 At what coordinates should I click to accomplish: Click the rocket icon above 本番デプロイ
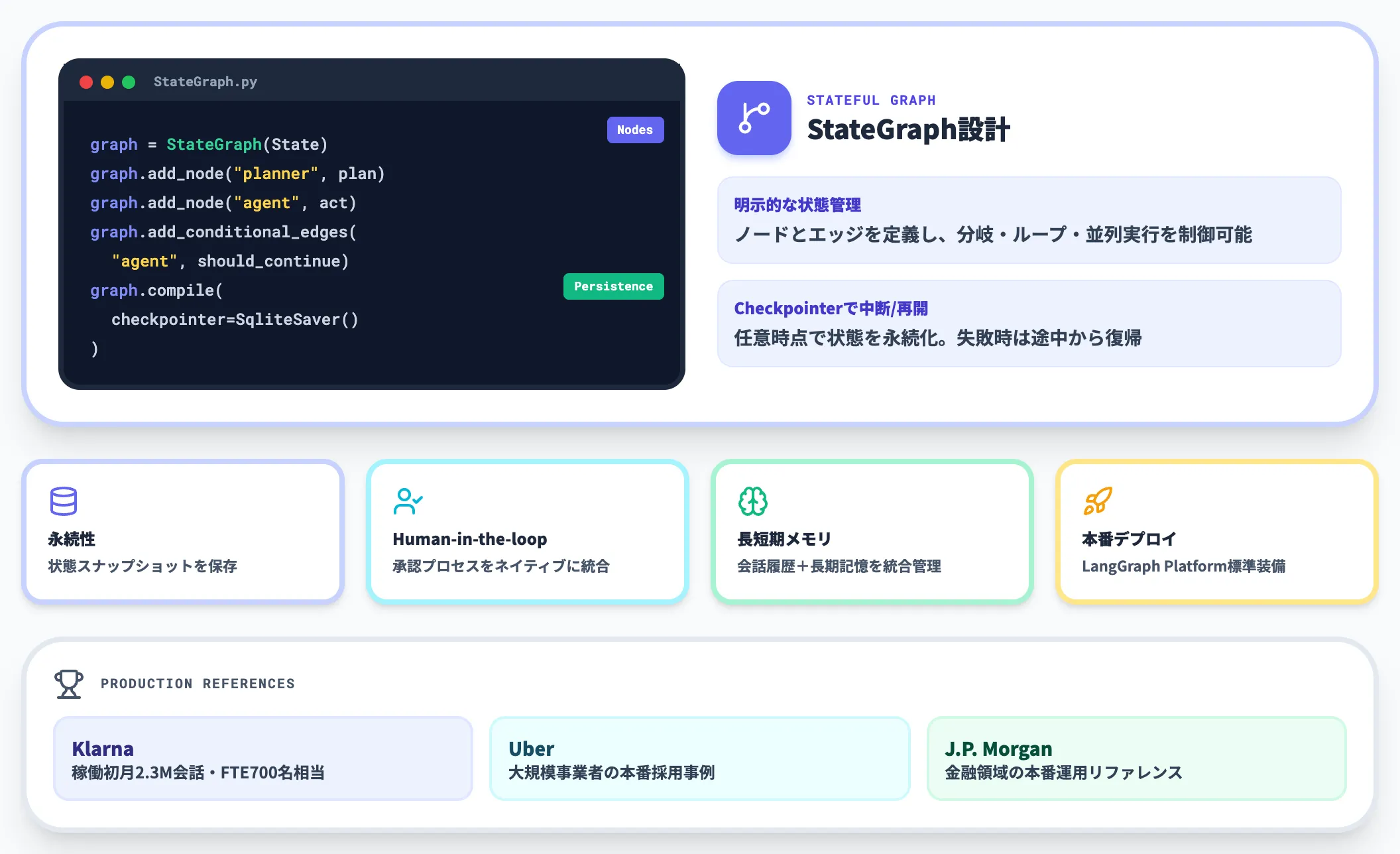pos(1098,501)
